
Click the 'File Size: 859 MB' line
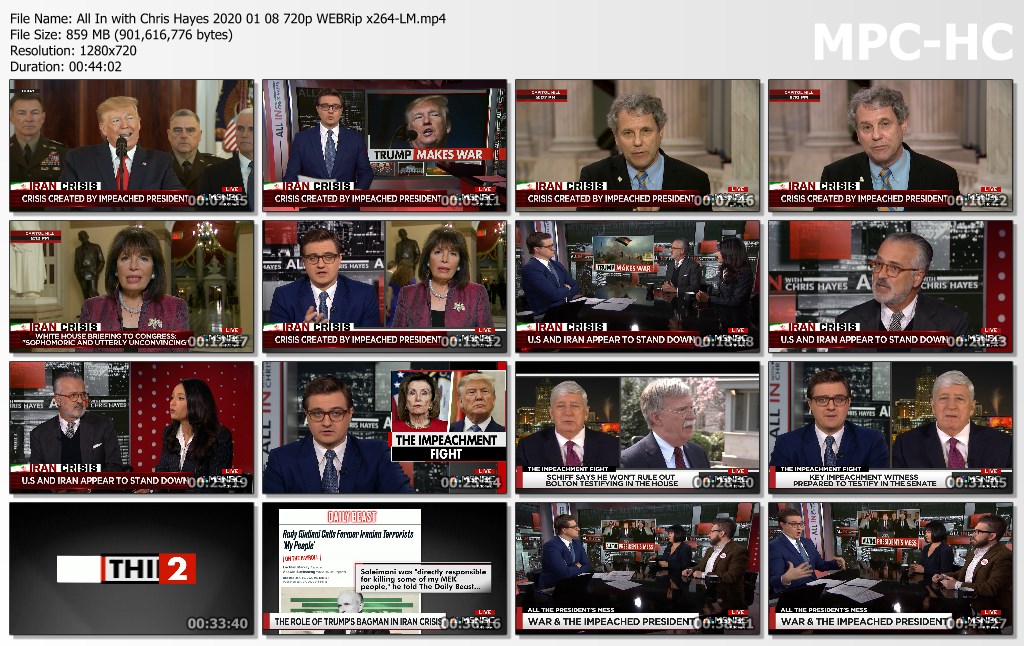coord(121,35)
